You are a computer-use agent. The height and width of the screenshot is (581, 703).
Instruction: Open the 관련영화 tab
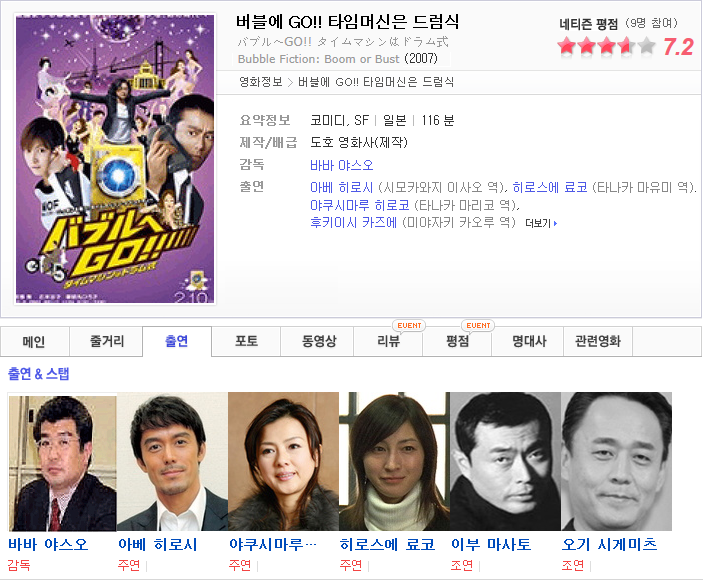(x=598, y=342)
